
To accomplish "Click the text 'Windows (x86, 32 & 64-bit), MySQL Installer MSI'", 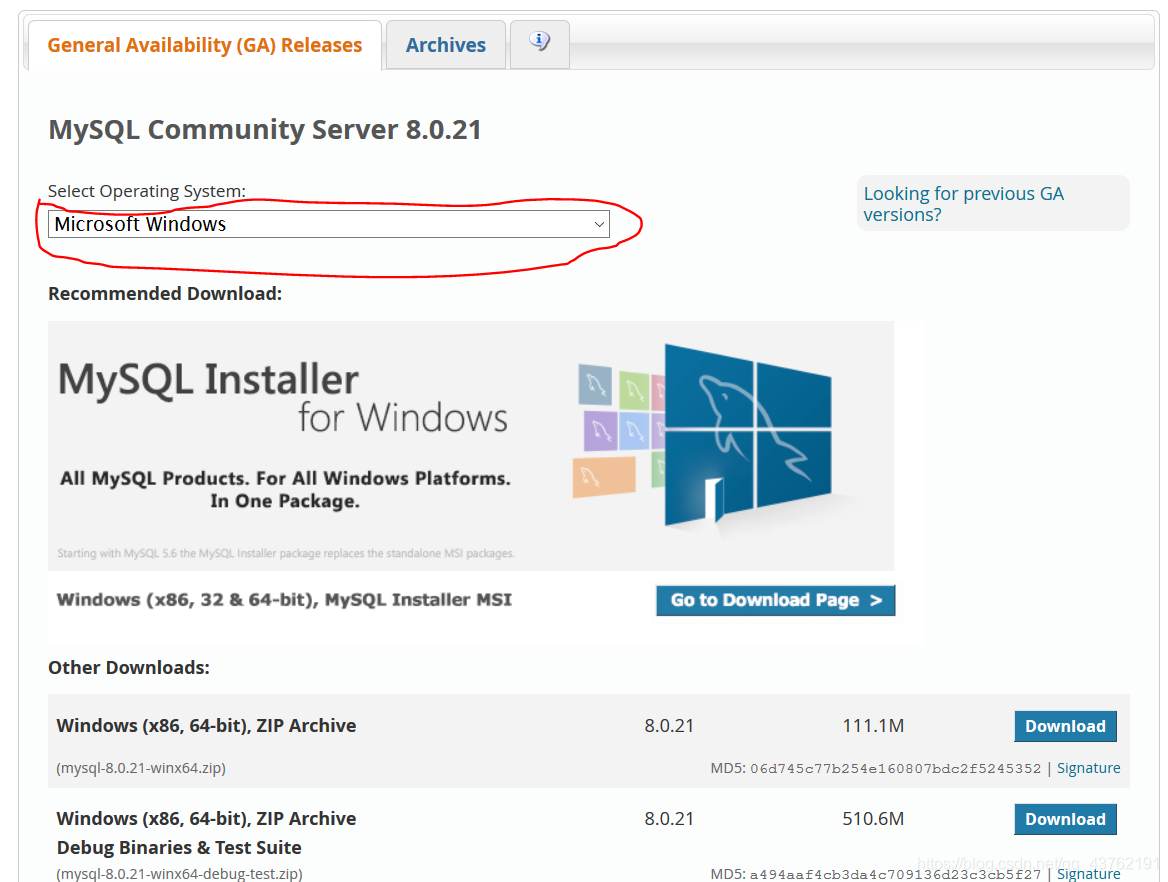I will [284, 600].
